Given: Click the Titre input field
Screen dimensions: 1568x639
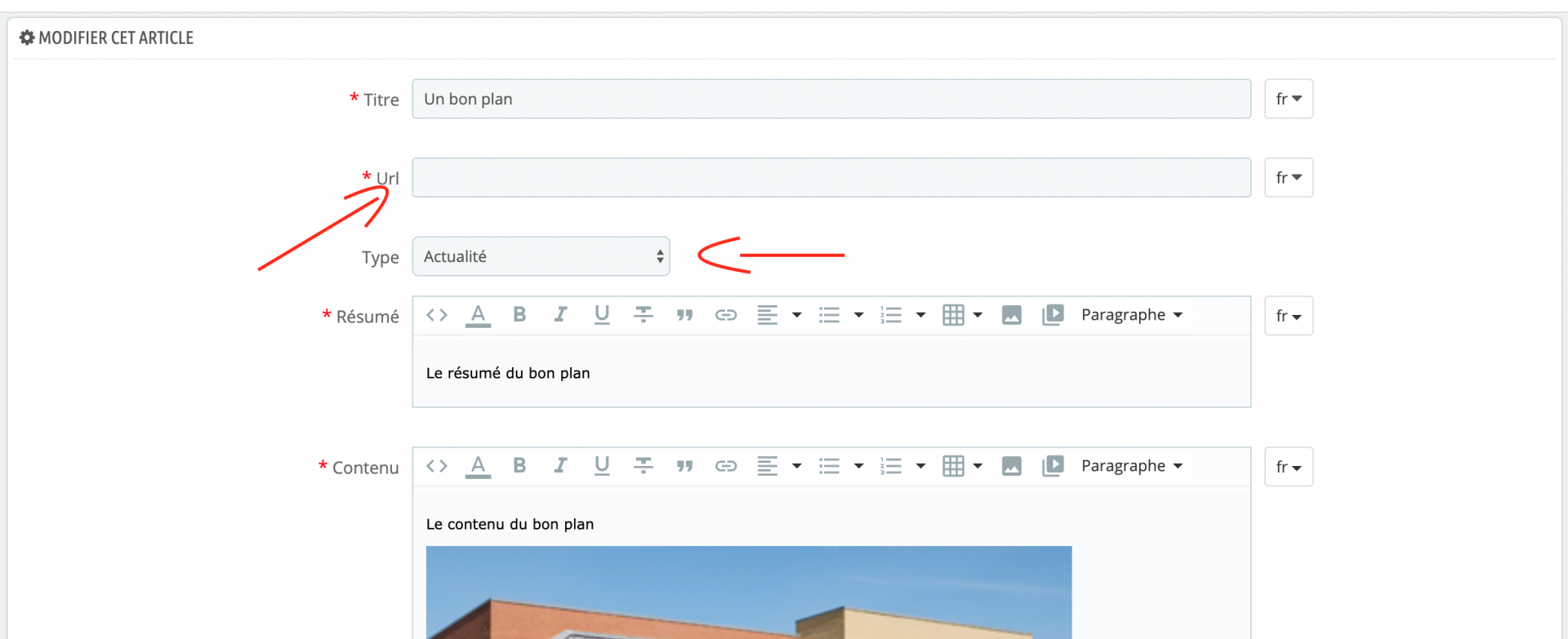Looking at the screenshot, I should point(831,99).
